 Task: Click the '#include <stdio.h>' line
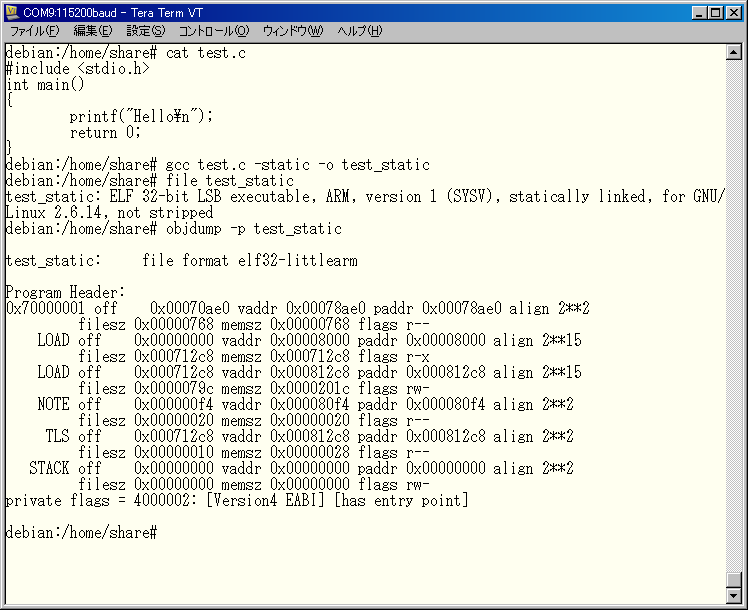[x=78, y=69]
